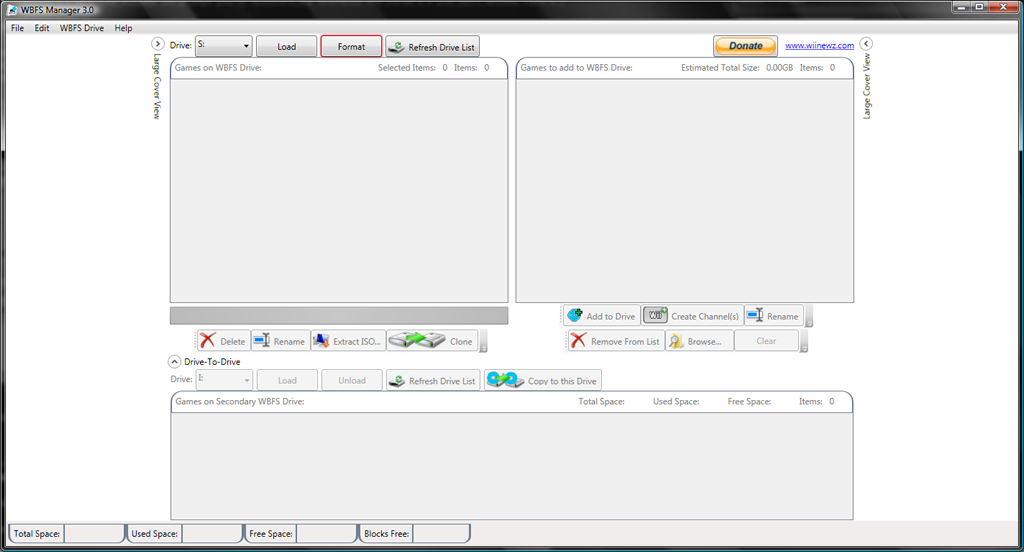
Task: Click the Total Space field in the status bar
Action: pos(94,534)
